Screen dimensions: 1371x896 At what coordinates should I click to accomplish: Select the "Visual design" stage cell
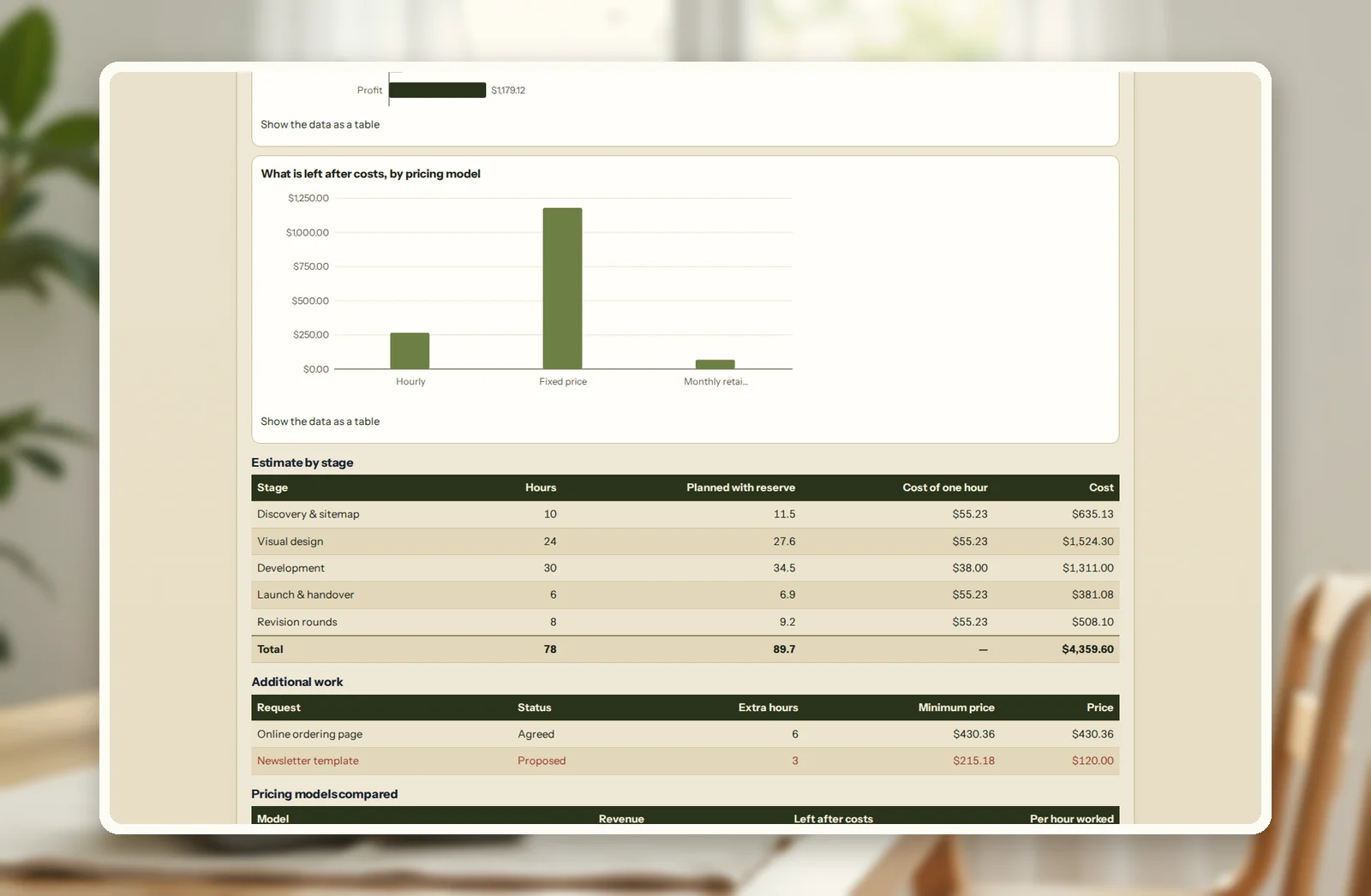pos(290,541)
